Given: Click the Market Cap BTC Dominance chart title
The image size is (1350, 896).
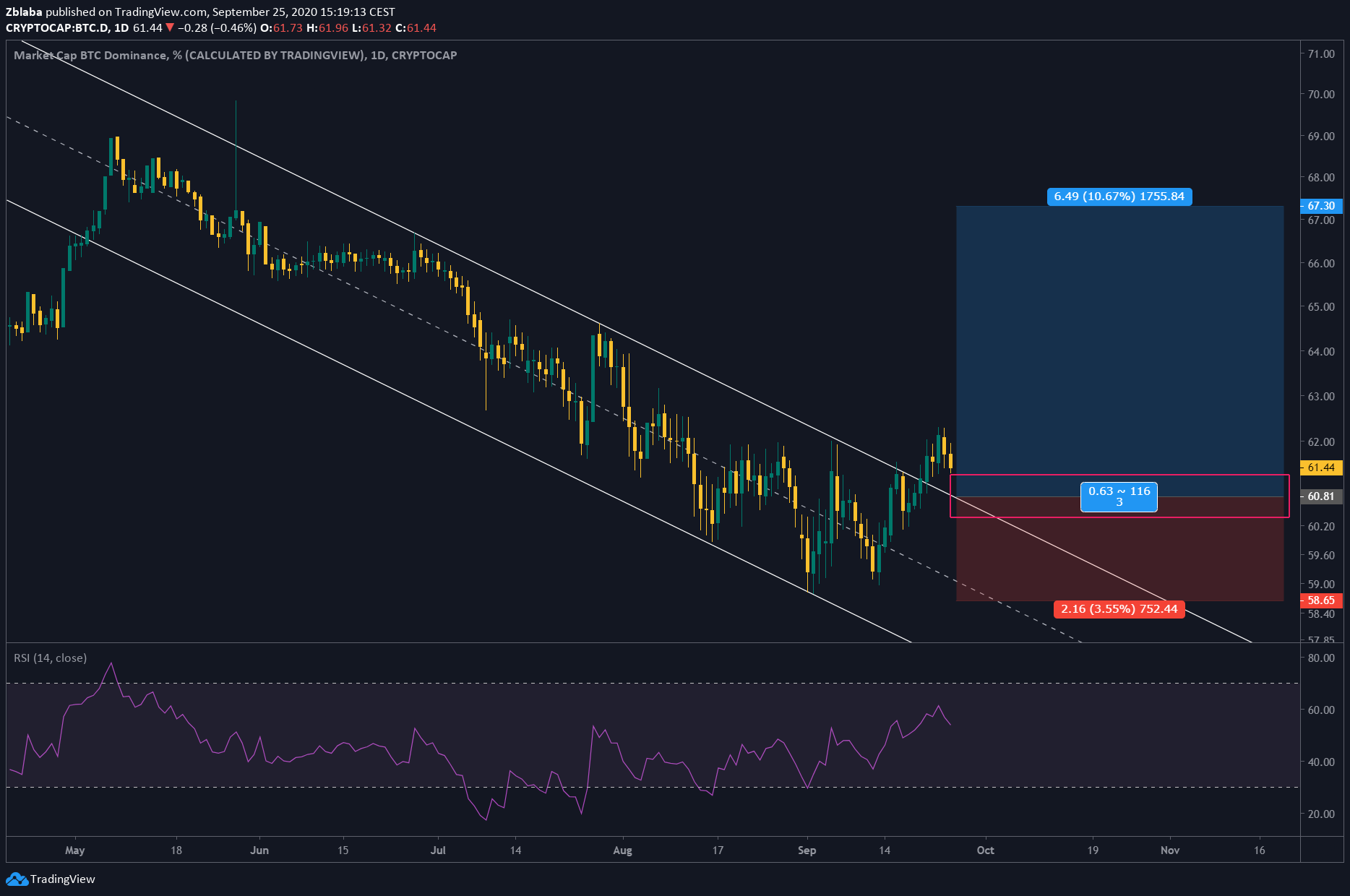Looking at the screenshot, I should coord(235,55).
